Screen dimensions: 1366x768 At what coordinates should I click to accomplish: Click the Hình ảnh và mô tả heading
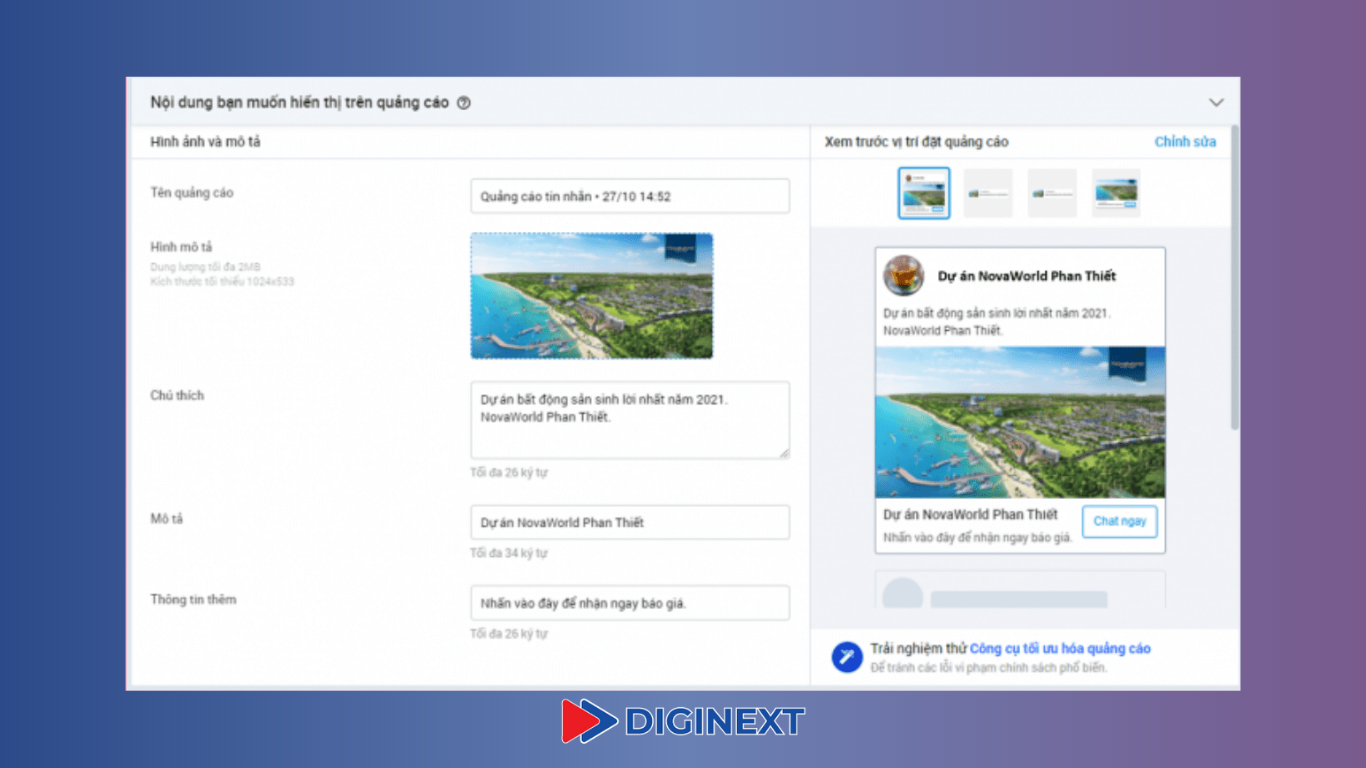[205, 142]
